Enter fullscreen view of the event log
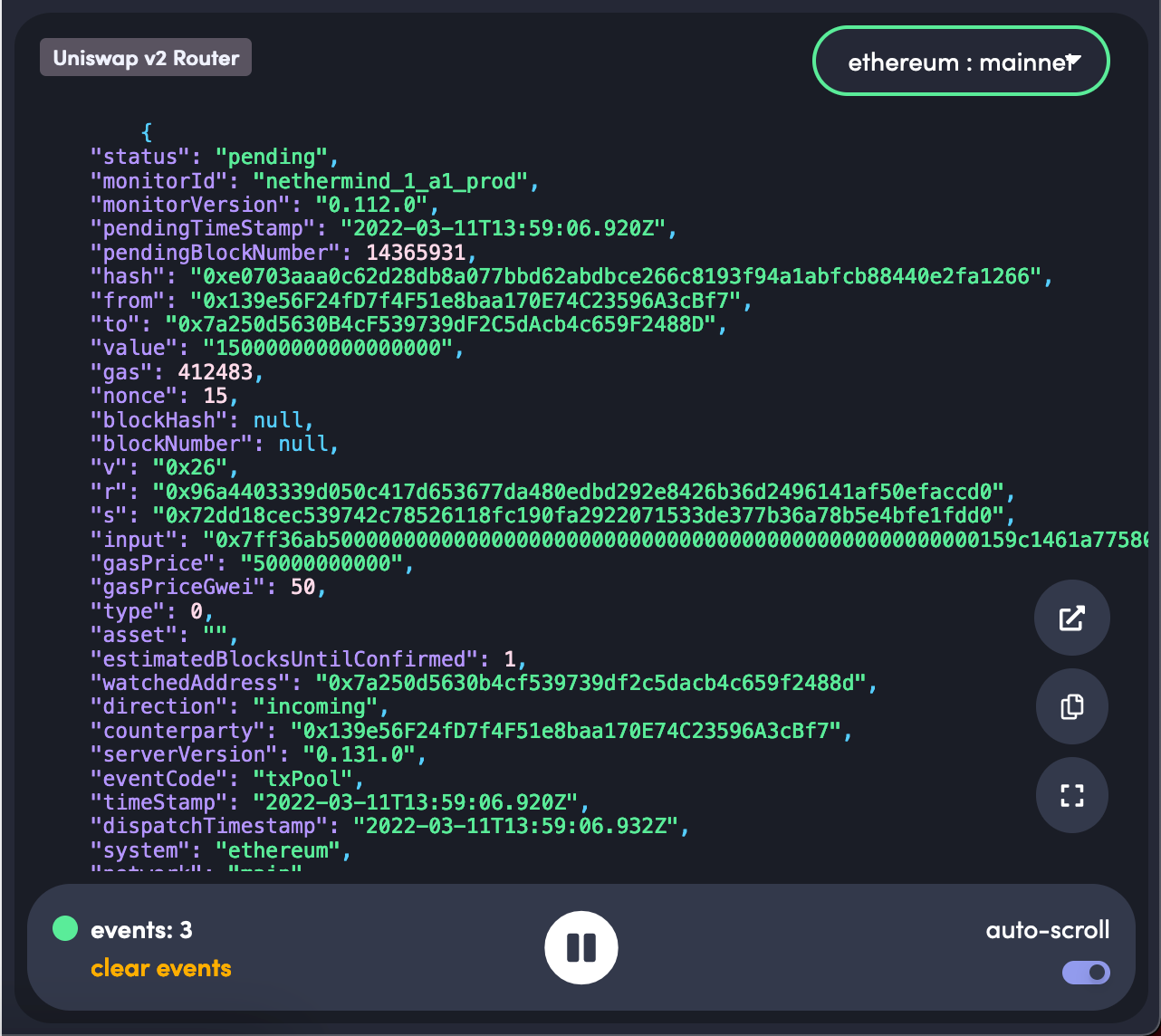The image size is (1161, 1036). tap(1071, 794)
